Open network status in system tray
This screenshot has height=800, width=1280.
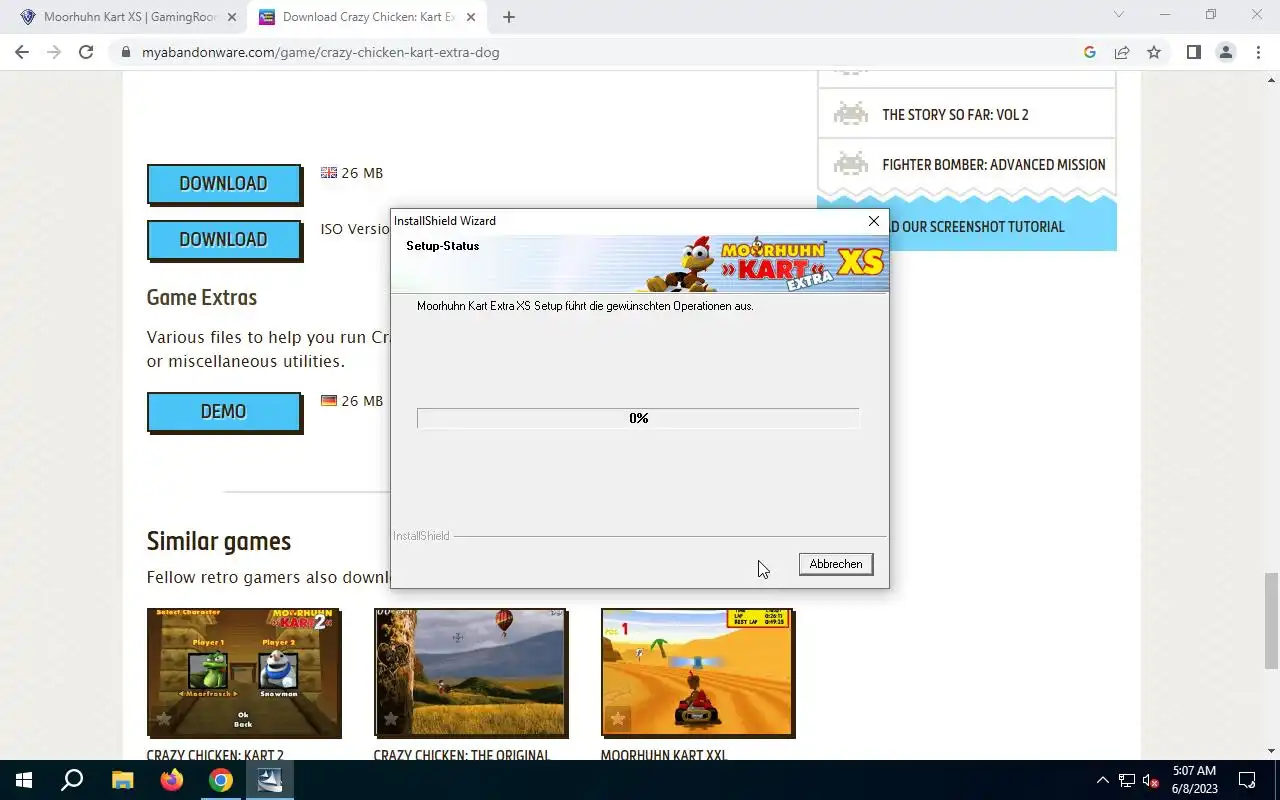(1127, 780)
